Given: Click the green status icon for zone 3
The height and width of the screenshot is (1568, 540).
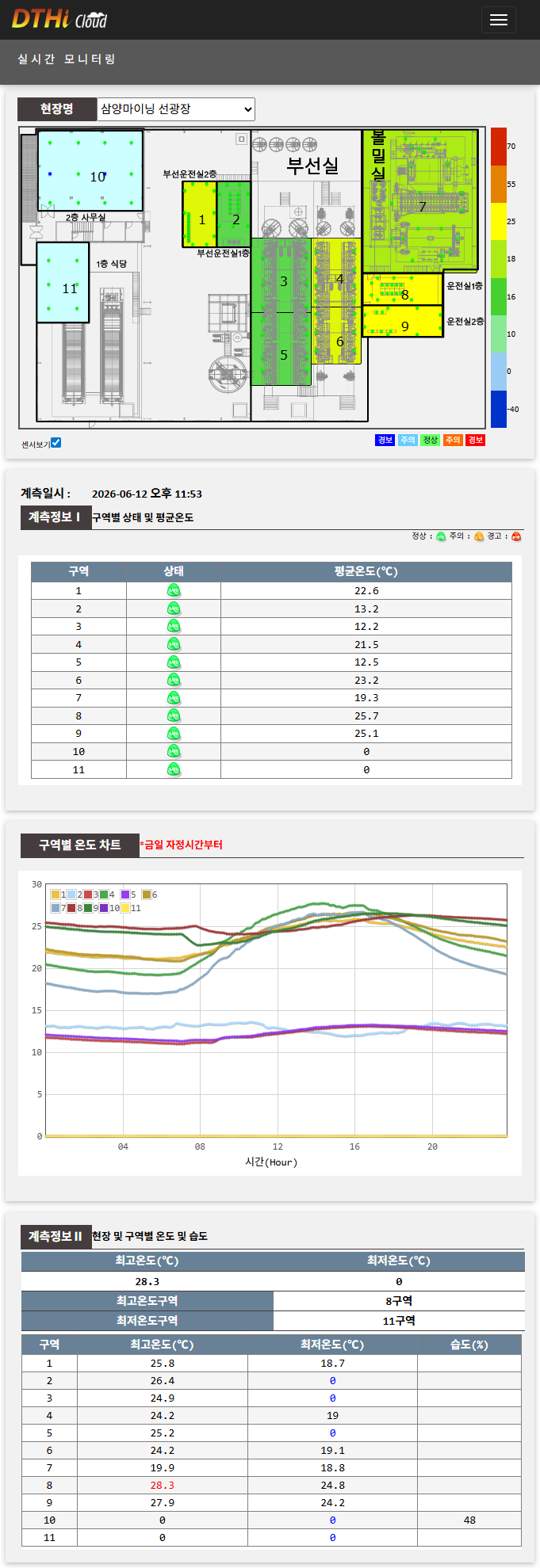Looking at the screenshot, I should point(174,627).
